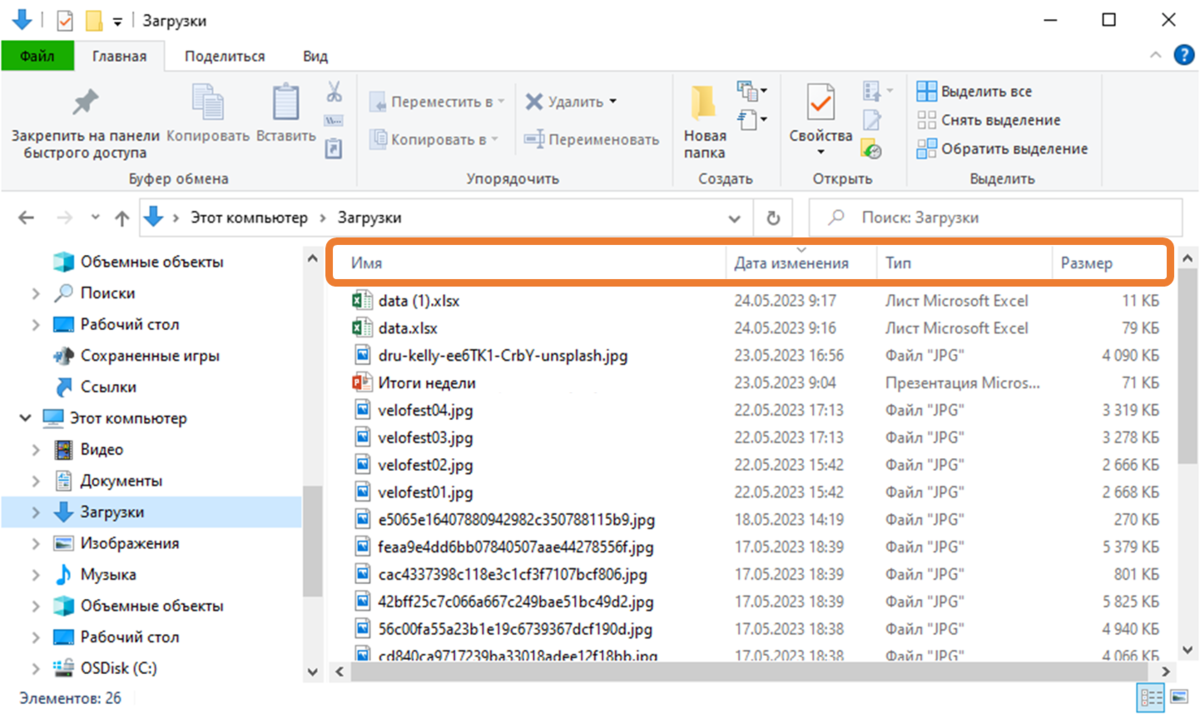Click the Выделить все button
Screen dimensions: 1200x714
(x=975, y=92)
